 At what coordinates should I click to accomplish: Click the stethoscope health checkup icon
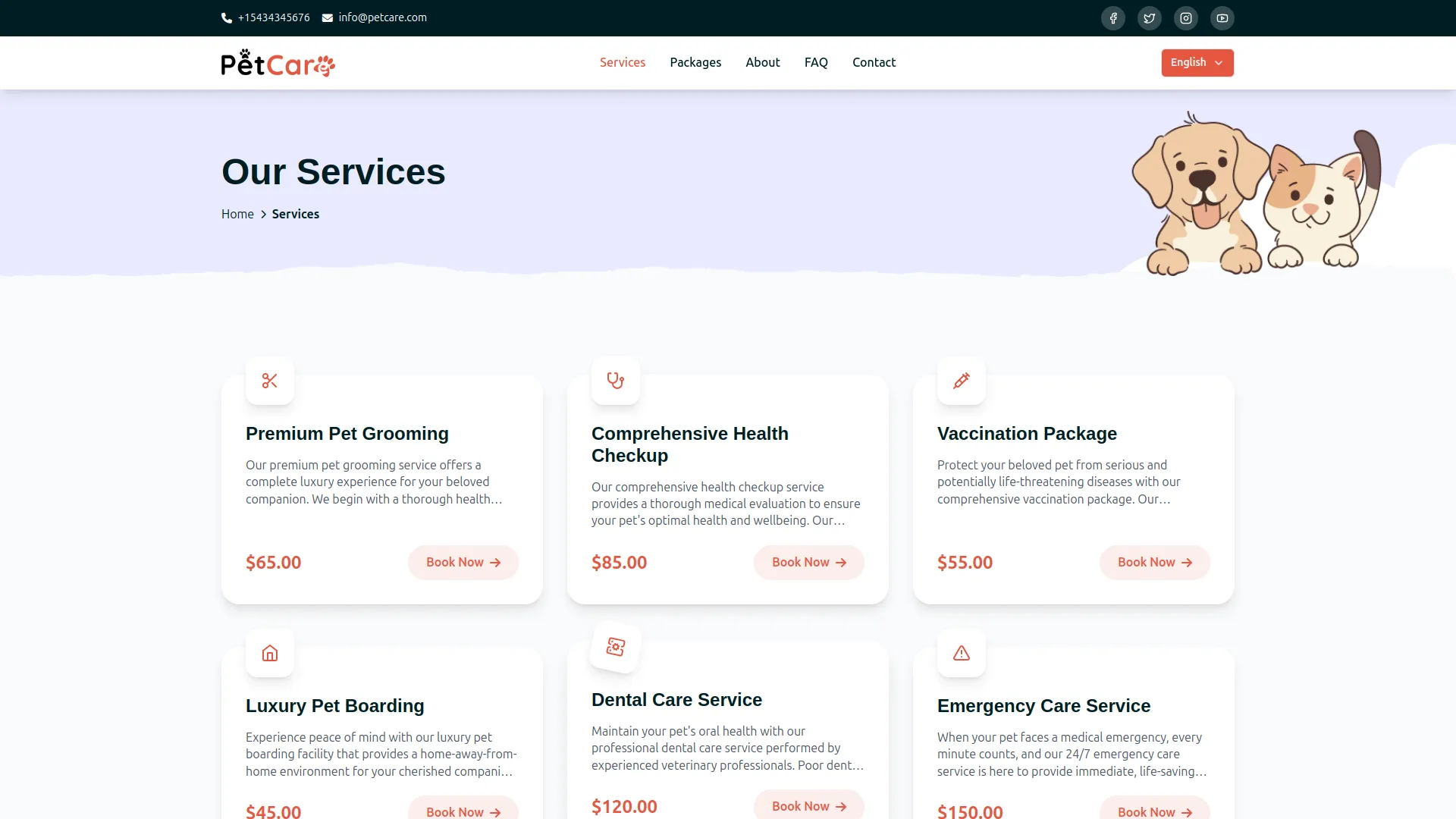click(616, 381)
